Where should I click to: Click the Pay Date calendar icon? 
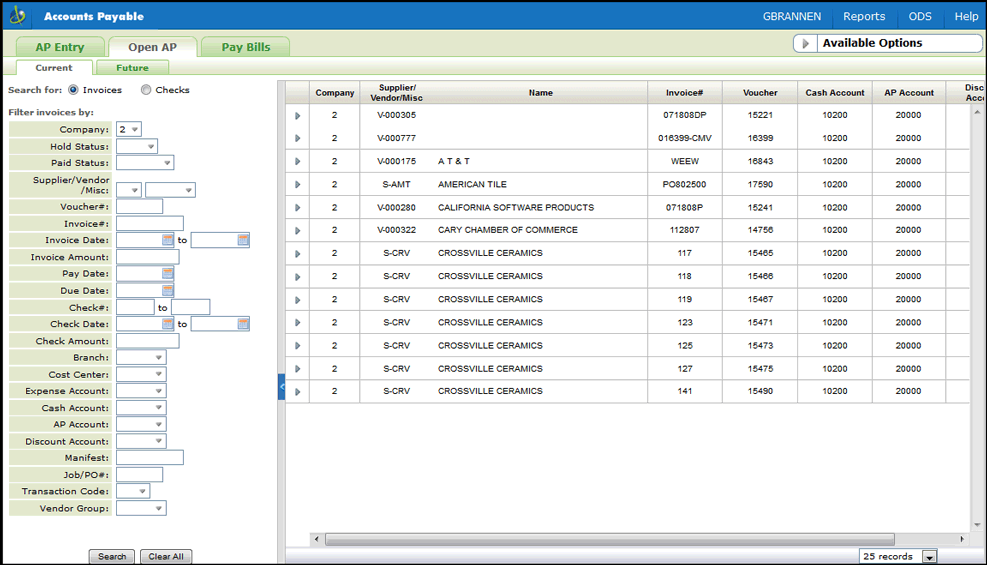click(168, 274)
